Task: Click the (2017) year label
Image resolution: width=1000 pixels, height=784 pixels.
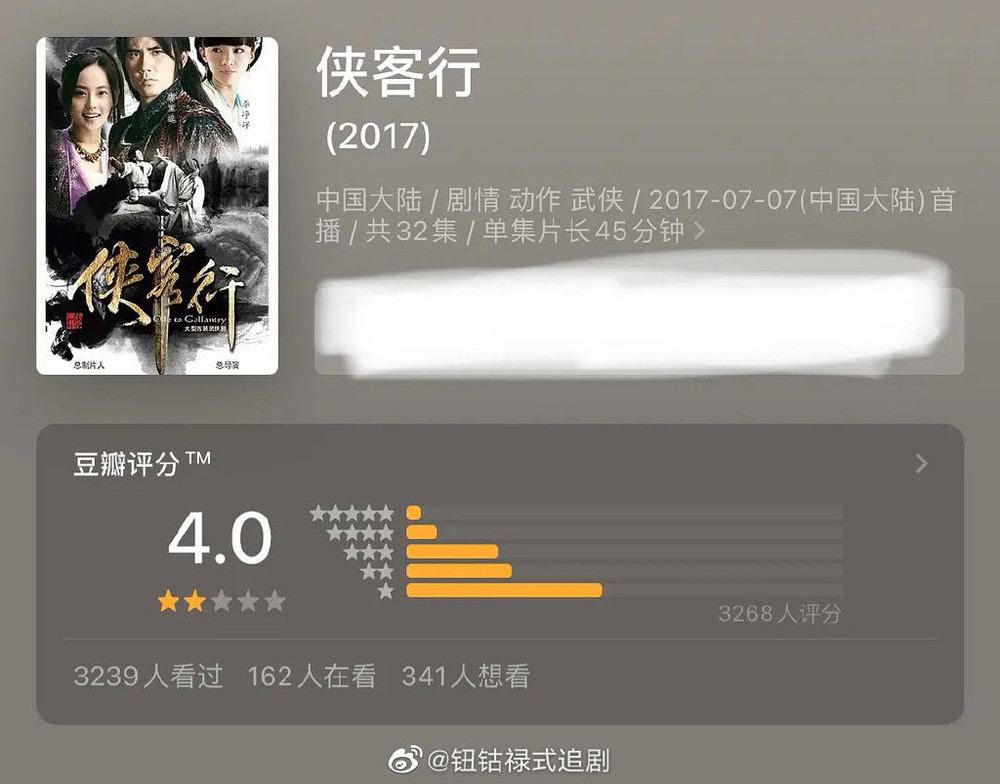Action: tap(378, 136)
